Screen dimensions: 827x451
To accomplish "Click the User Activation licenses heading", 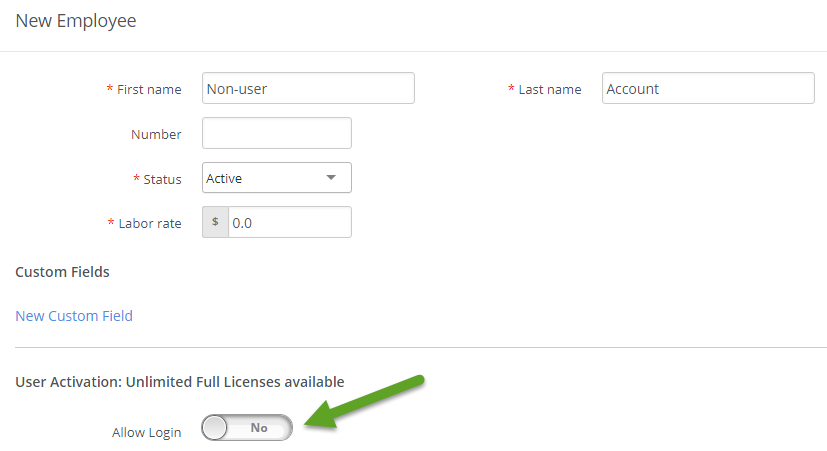I will click(180, 382).
